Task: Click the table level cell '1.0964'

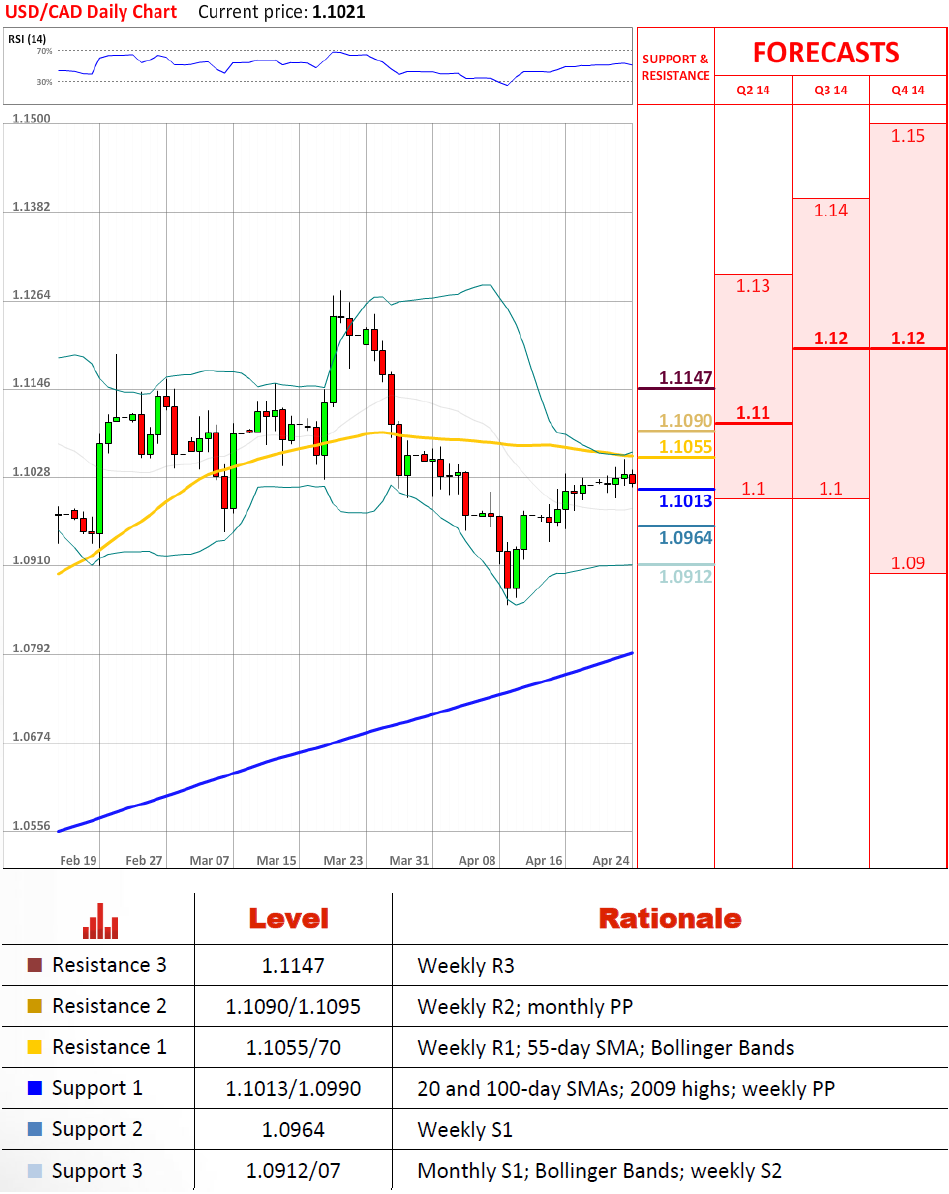Action: tap(293, 1130)
